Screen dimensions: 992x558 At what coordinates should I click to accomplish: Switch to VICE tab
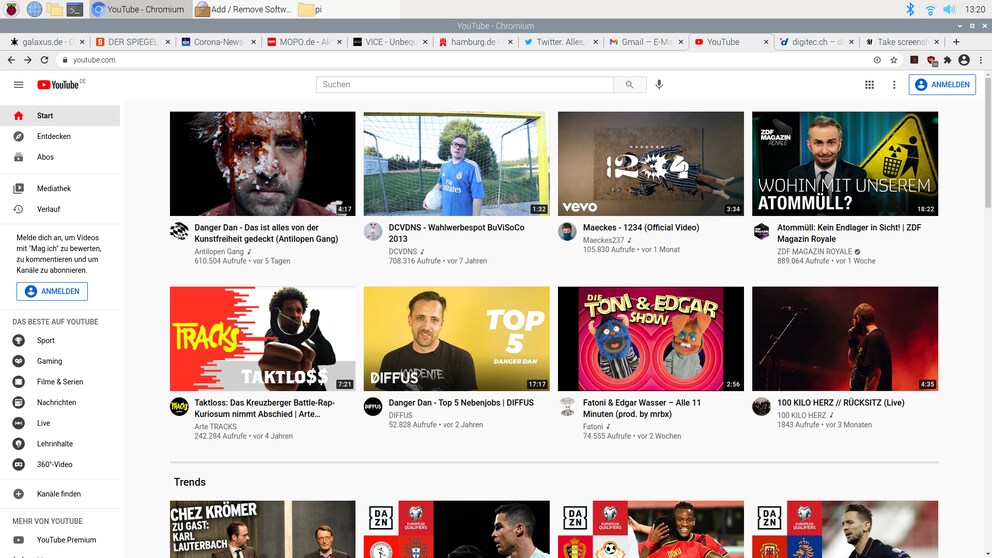390,42
